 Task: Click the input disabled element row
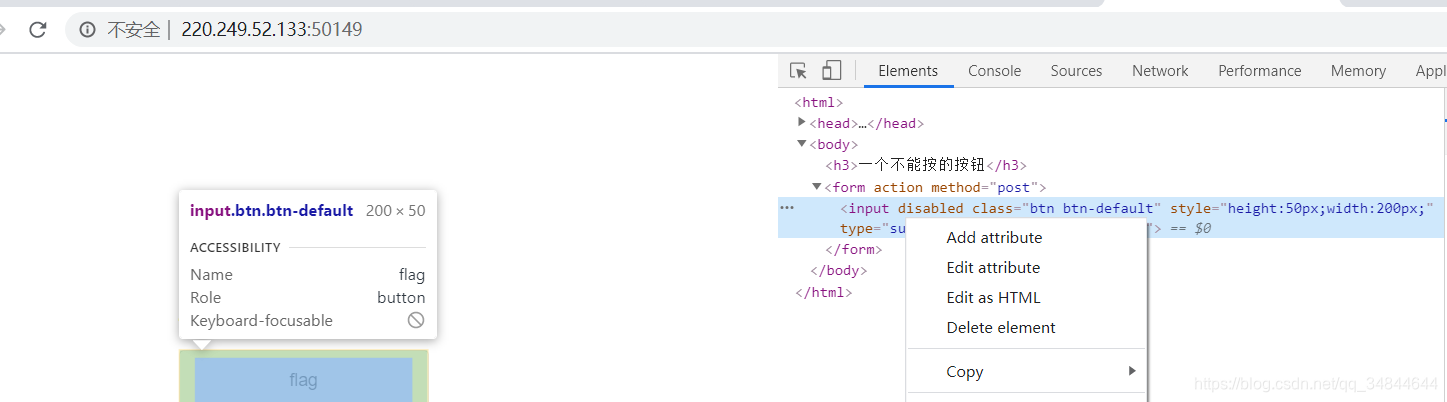coord(1112,218)
